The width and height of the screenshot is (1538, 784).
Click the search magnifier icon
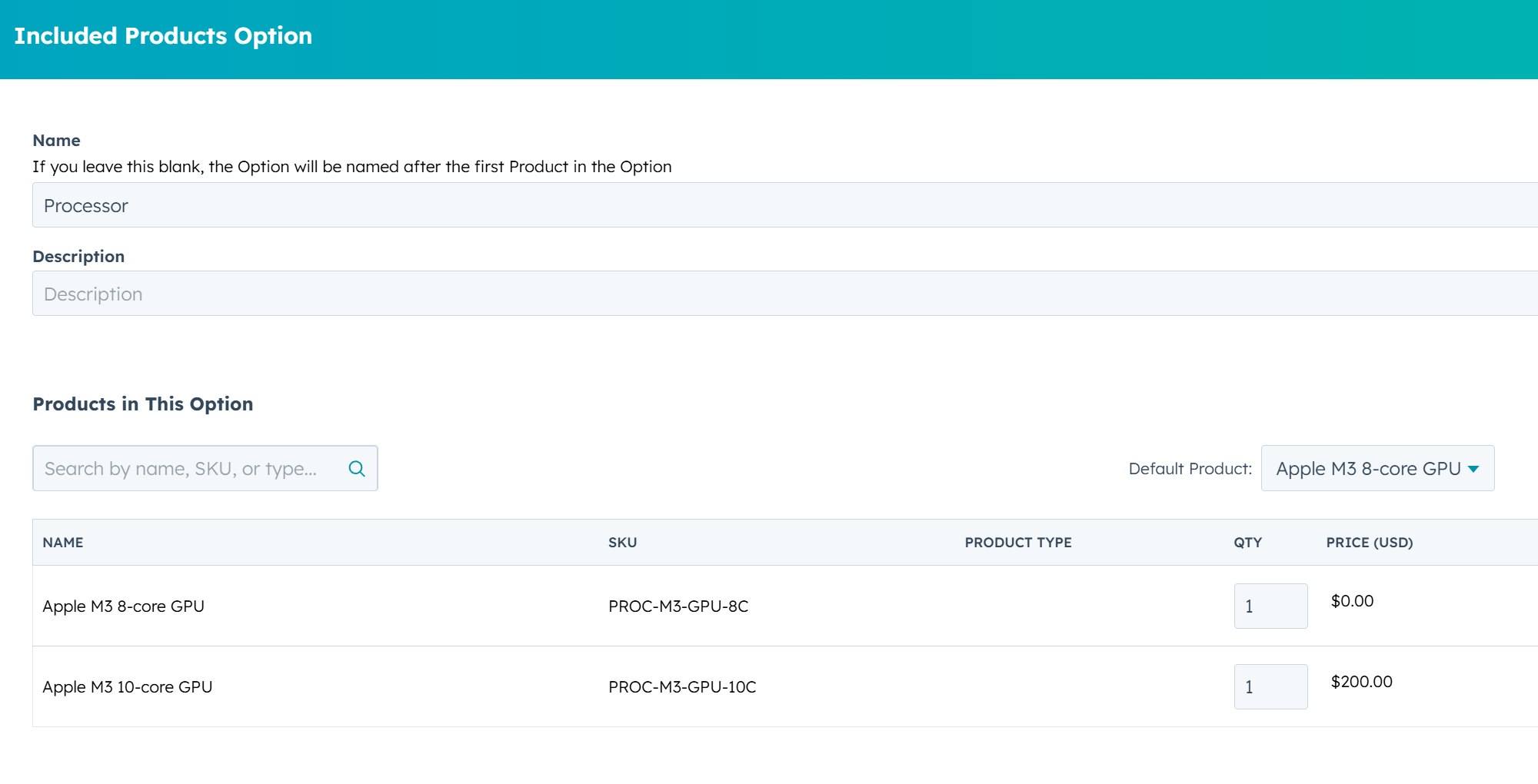click(x=356, y=467)
